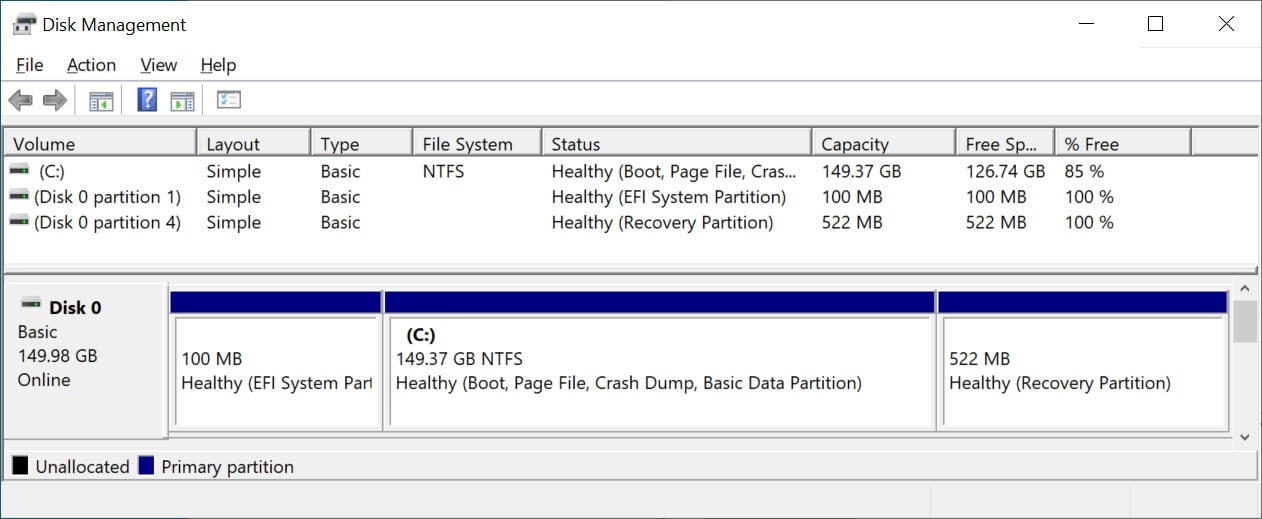Click the Disk Management title bar app icon
This screenshot has width=1262, height=519.
click(24, 25)
